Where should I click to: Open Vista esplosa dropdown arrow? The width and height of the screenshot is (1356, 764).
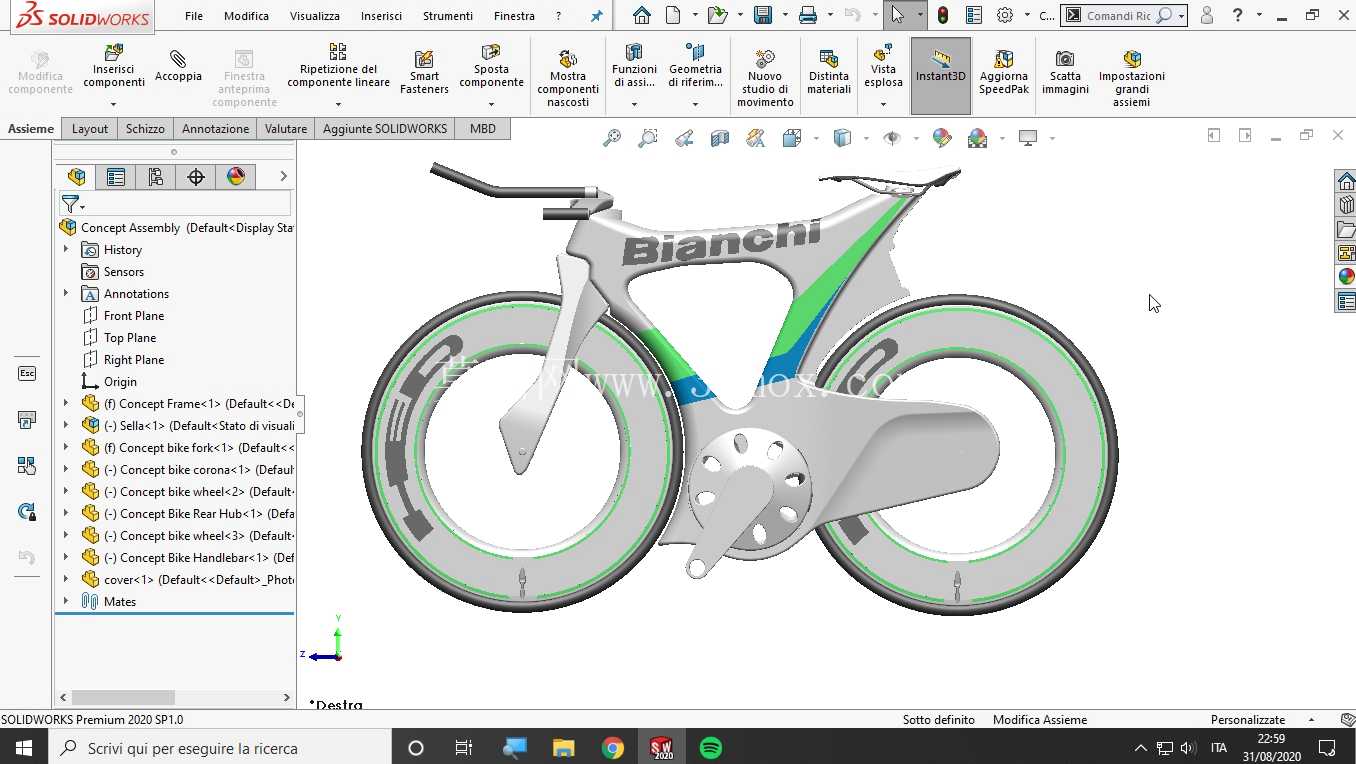click(x=883, y=104)
